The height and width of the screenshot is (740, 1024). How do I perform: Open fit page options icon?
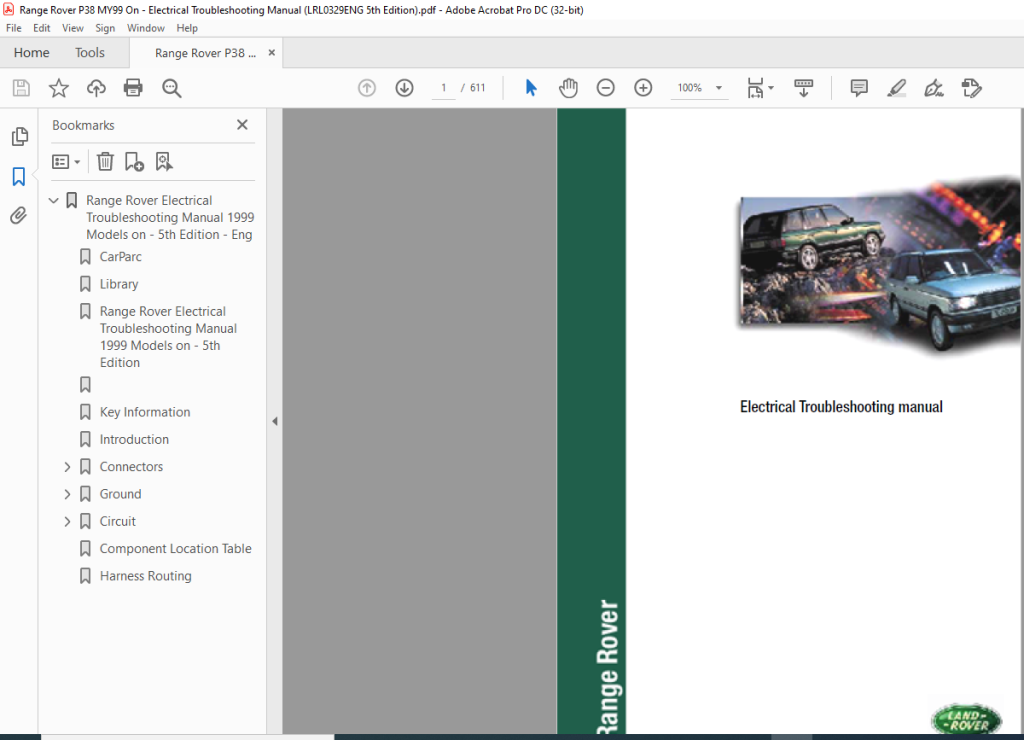760,88
